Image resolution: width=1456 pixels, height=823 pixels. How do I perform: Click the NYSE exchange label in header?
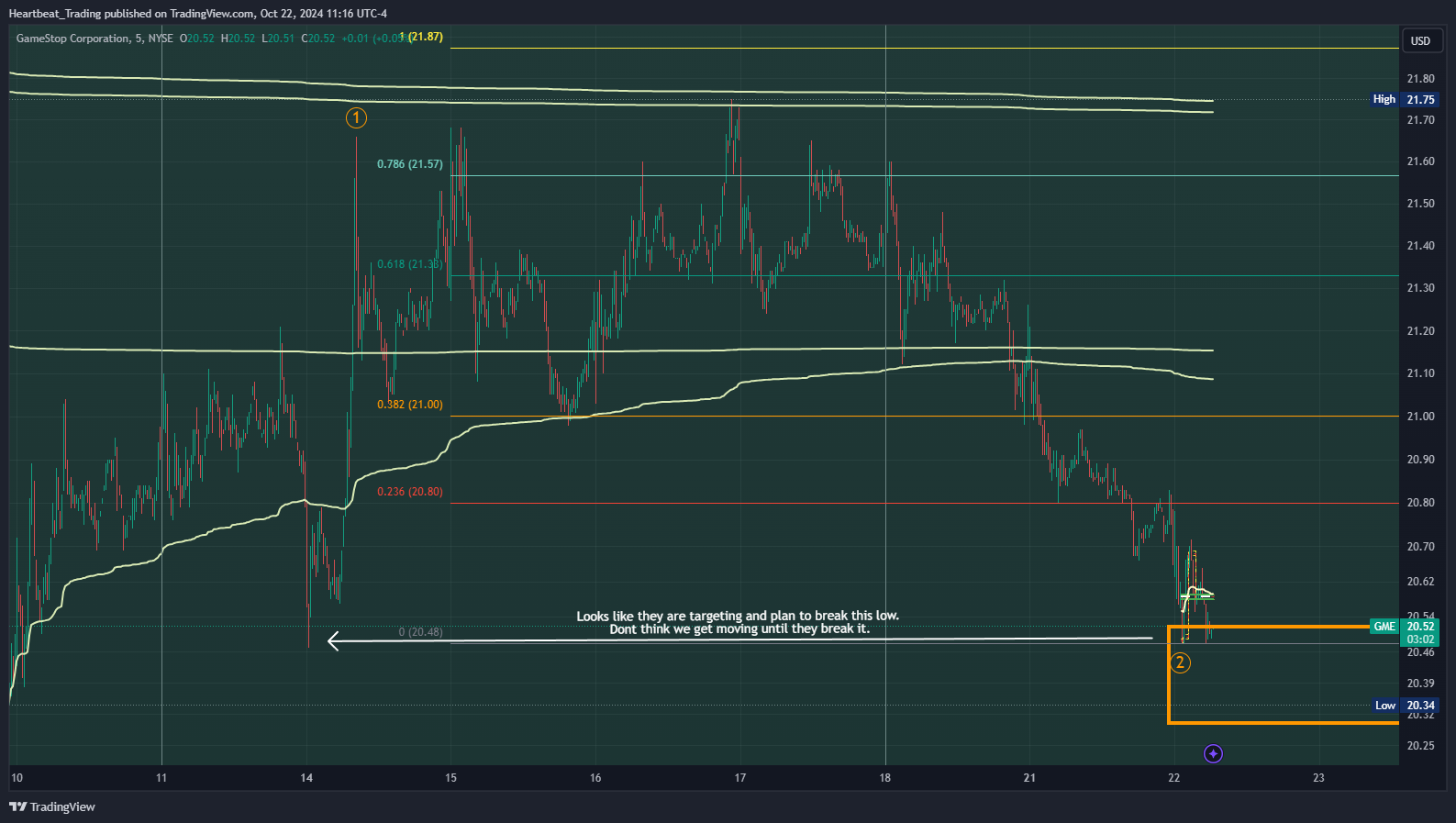pyautogui.click(x=161, y=39)
